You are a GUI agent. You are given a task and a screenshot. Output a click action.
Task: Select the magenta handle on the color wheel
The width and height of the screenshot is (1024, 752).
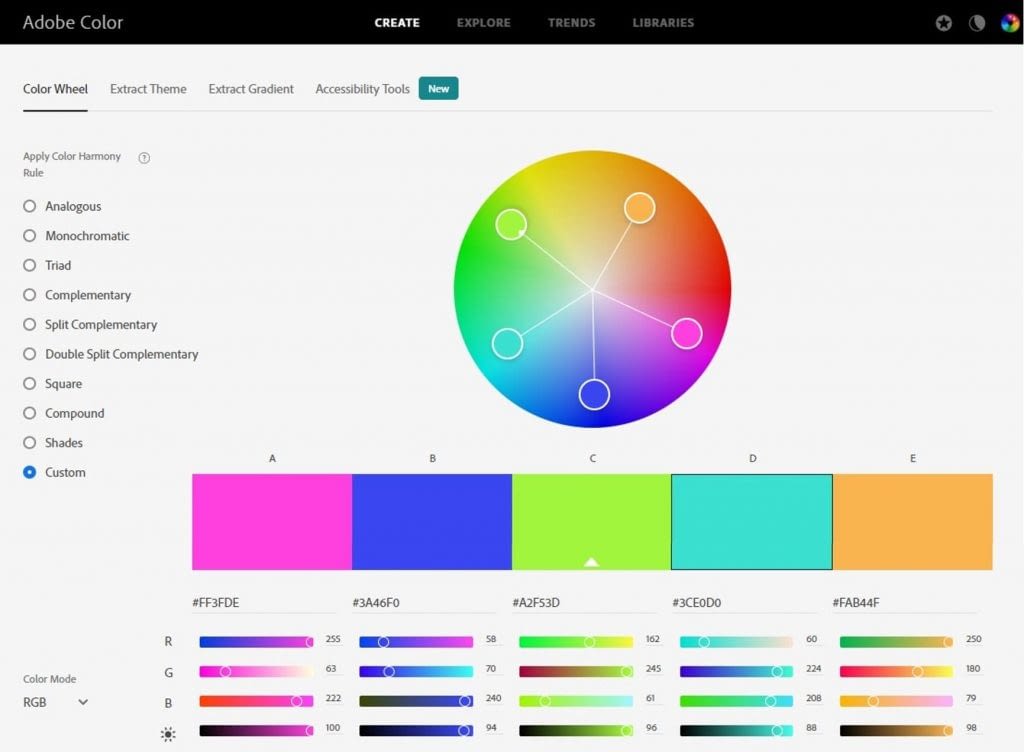tap(687, 333)
